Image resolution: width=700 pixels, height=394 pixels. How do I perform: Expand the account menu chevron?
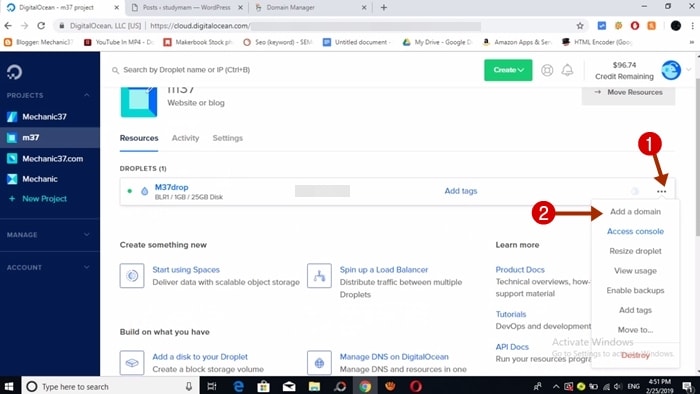(x=689, y=70)
